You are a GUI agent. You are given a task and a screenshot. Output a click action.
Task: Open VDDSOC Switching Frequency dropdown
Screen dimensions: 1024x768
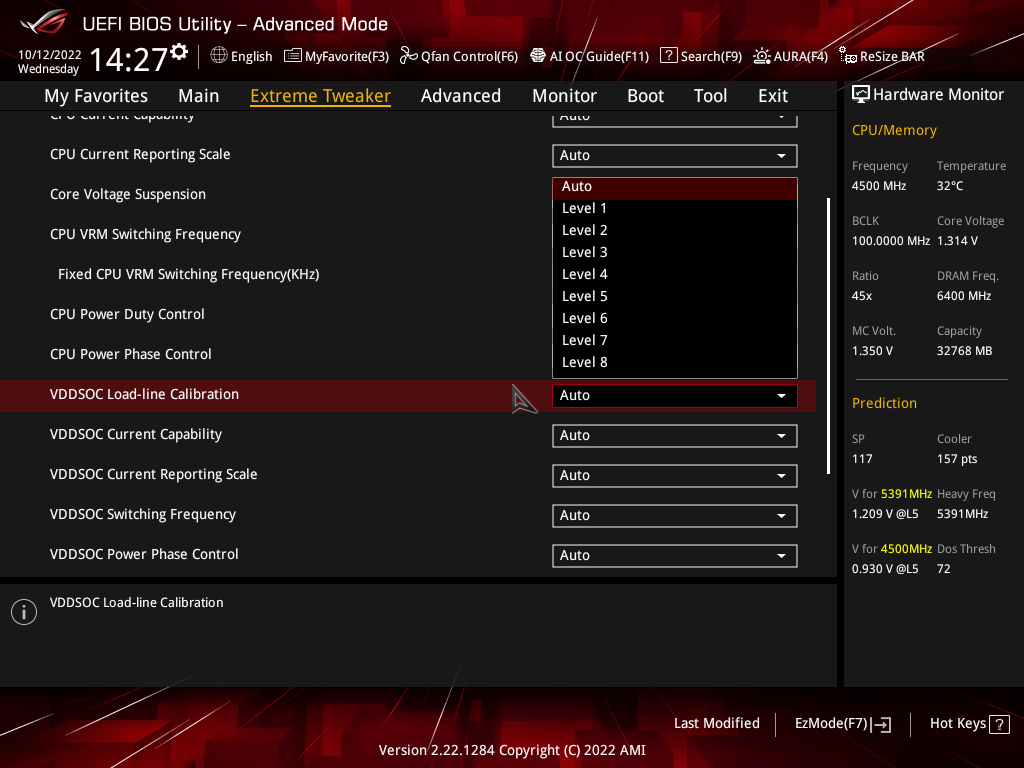point(675,515)
